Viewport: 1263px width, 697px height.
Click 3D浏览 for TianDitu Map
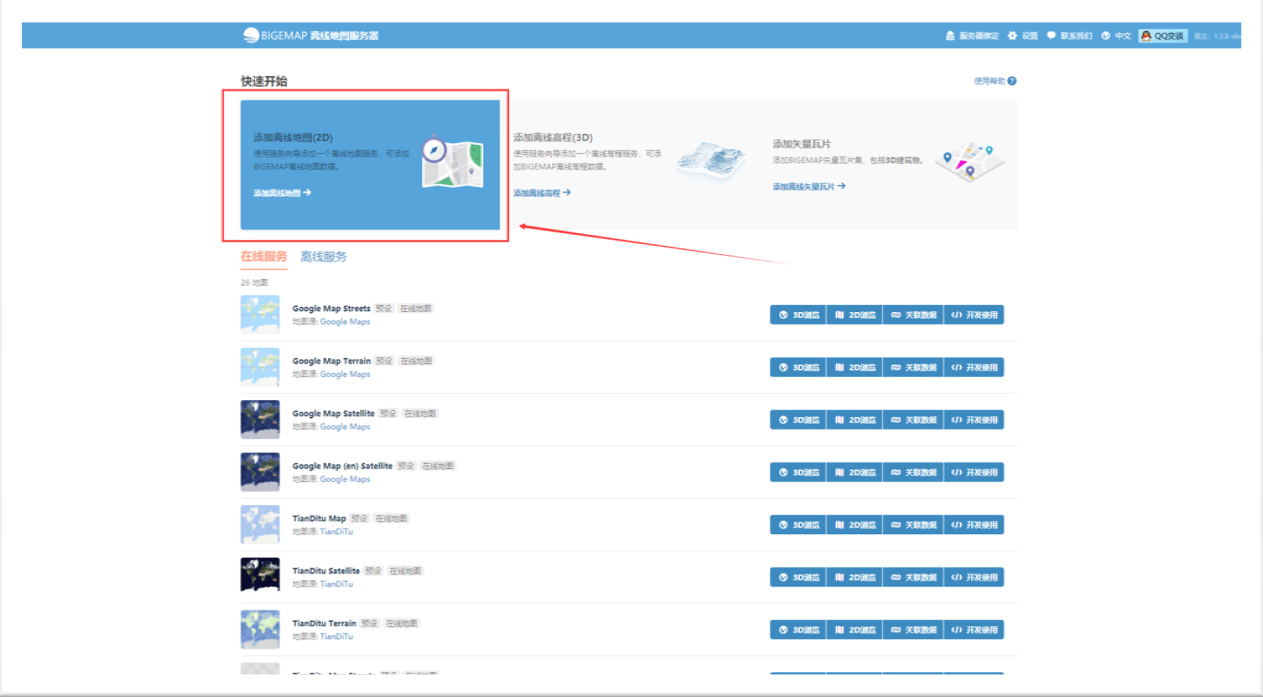(x=798, y=525)
